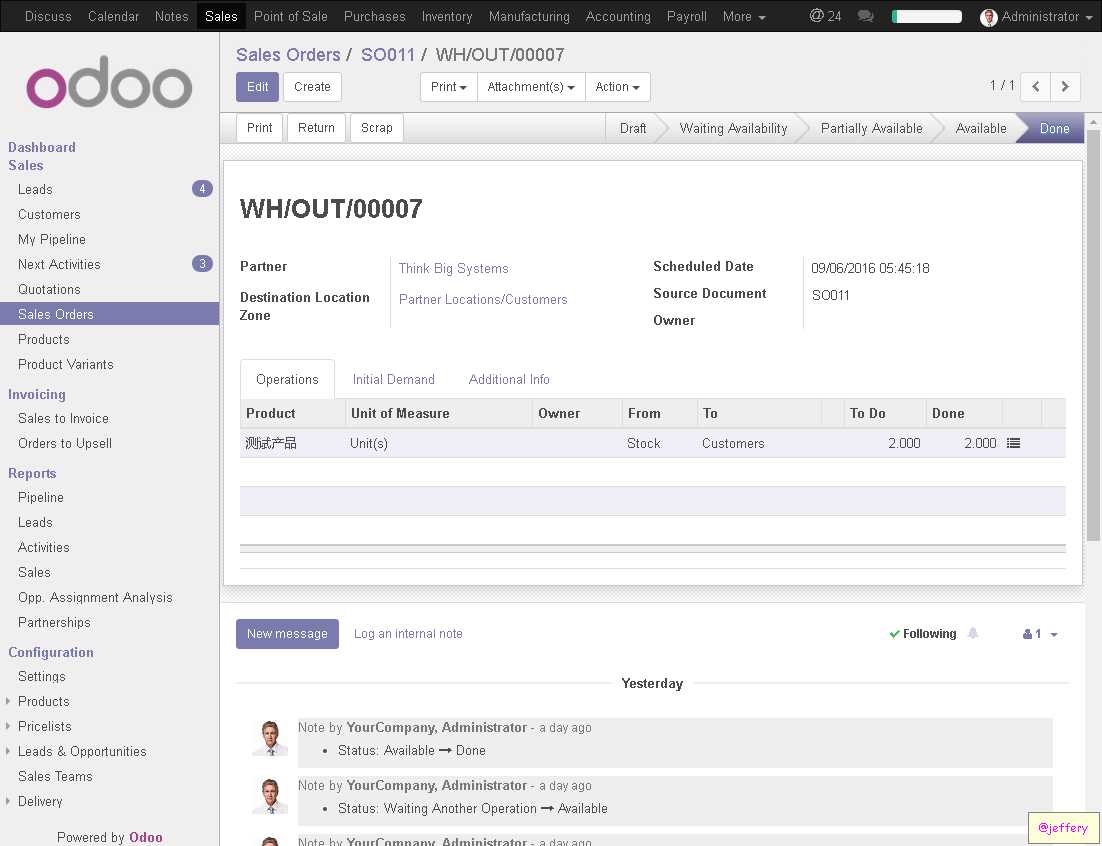Switch to the Initial Demand tab
Screen dimensions: 1102x846
(394, 379)
